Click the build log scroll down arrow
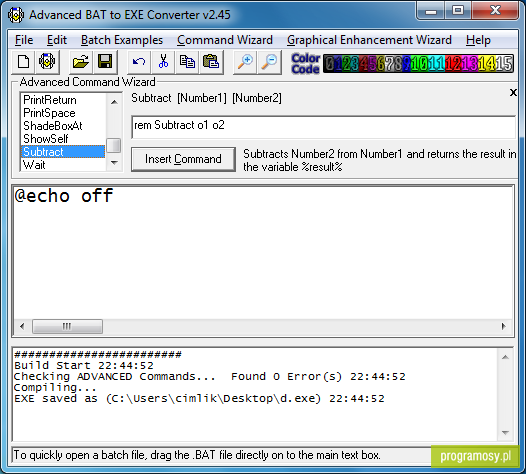Screen dimensions: 526x474 pos(505,432)
